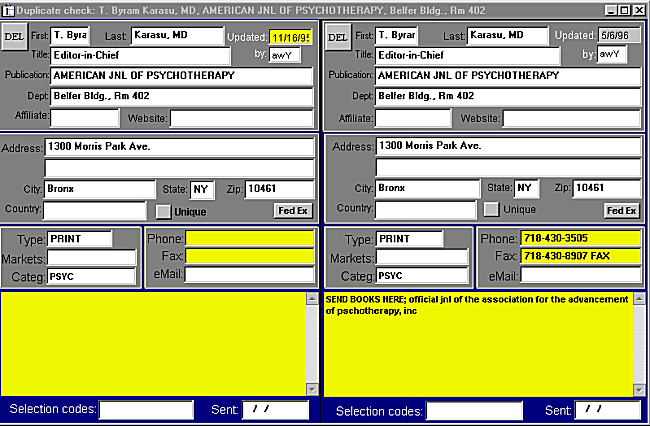This screenshot has height=426, width=650.
Task: Click the empty left Phone field
Action: click(249, 239)
